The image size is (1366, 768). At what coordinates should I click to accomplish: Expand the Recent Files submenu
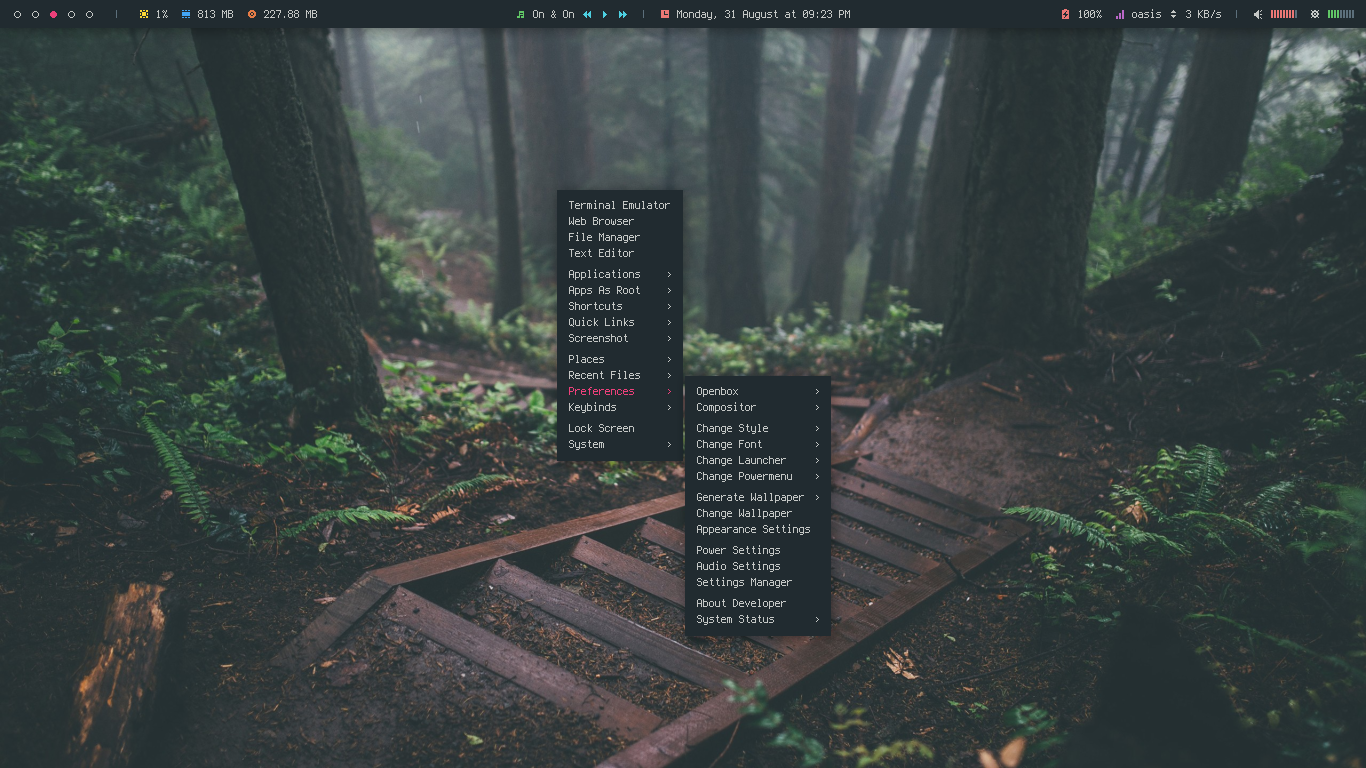pos(620,375)
